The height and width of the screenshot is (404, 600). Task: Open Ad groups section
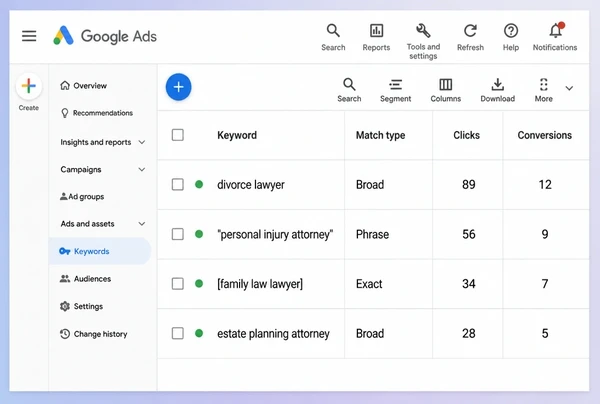(82, 197)
